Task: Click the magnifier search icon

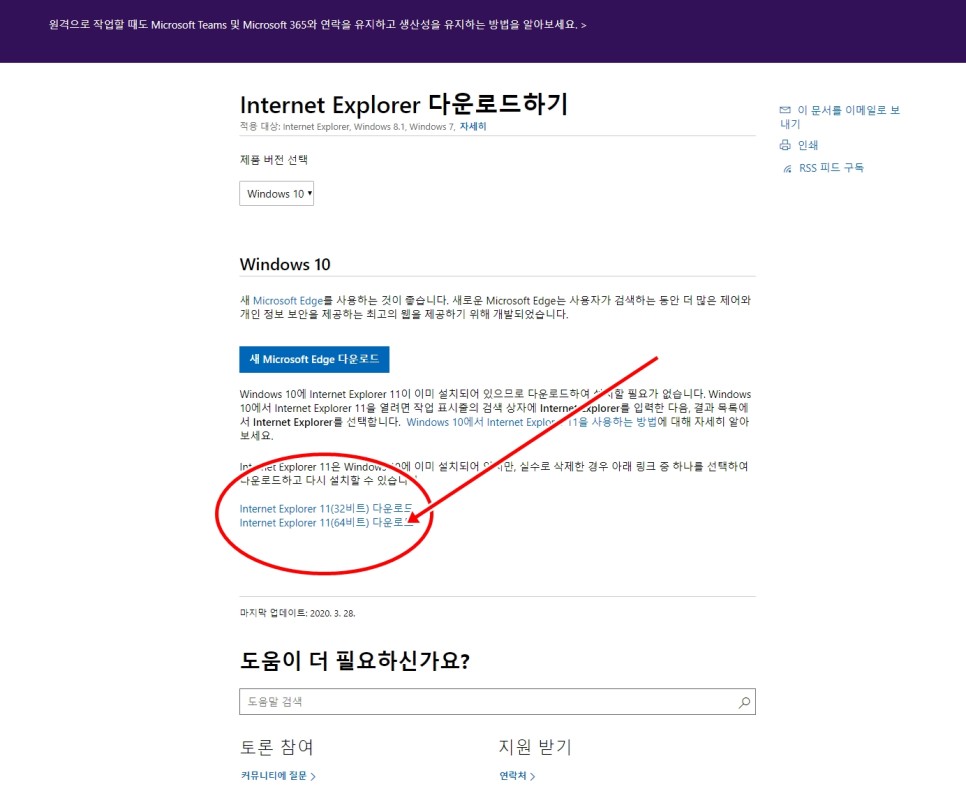Action: pos(745,702)
